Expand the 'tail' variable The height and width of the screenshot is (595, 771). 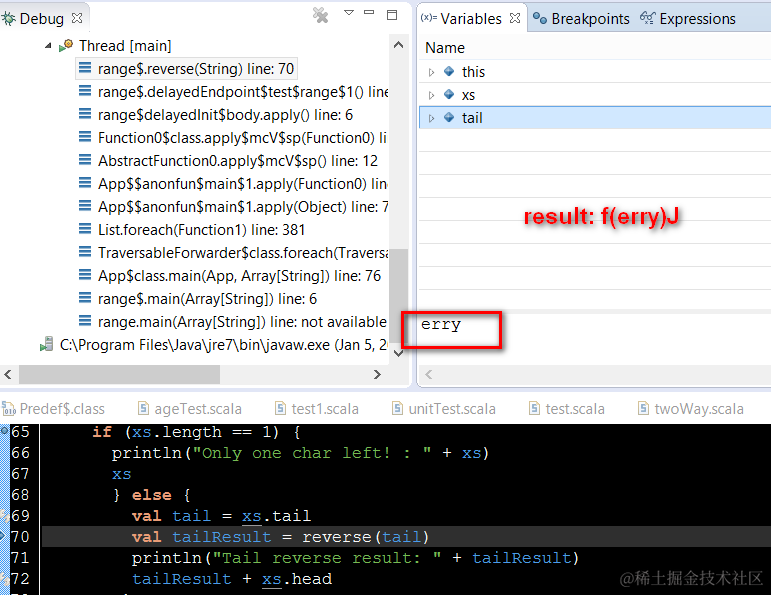[x=431, y=118]
